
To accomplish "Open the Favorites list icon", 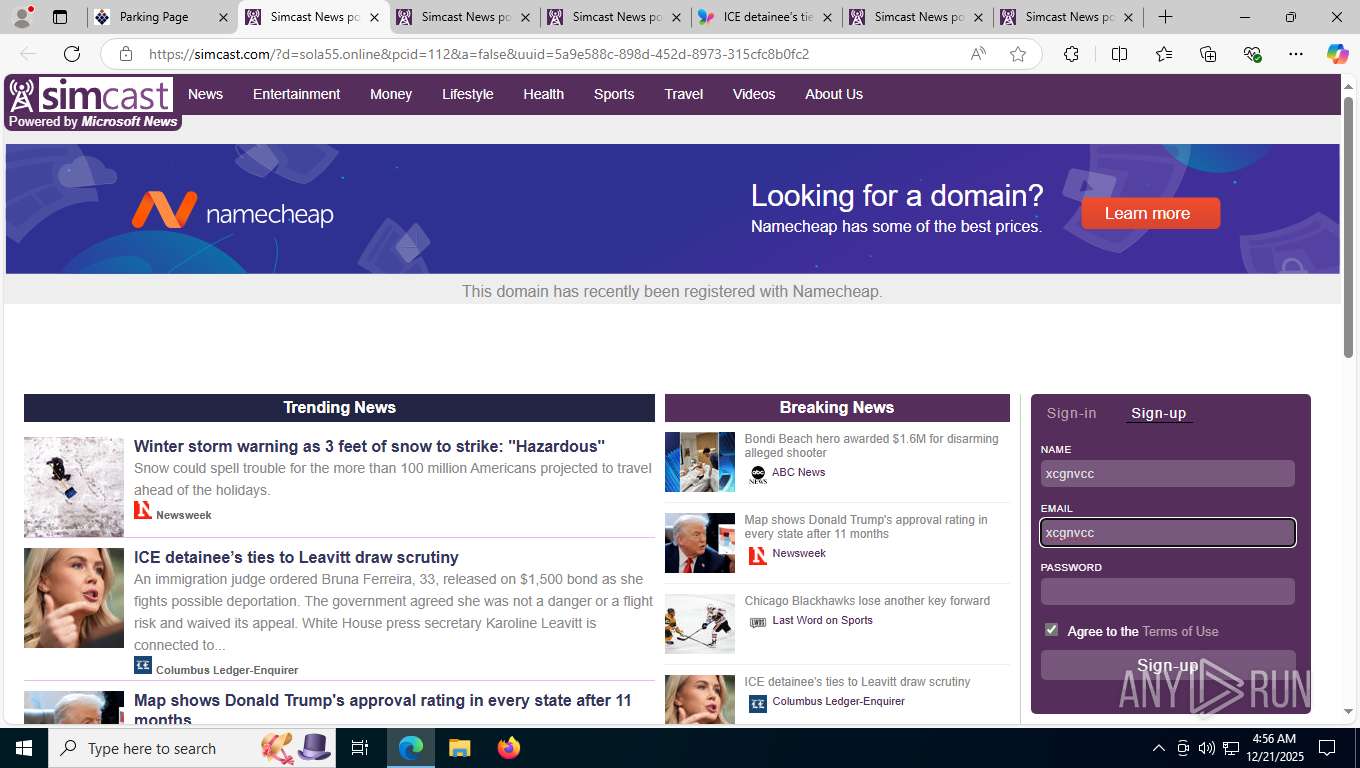I will pos(1164,54).
